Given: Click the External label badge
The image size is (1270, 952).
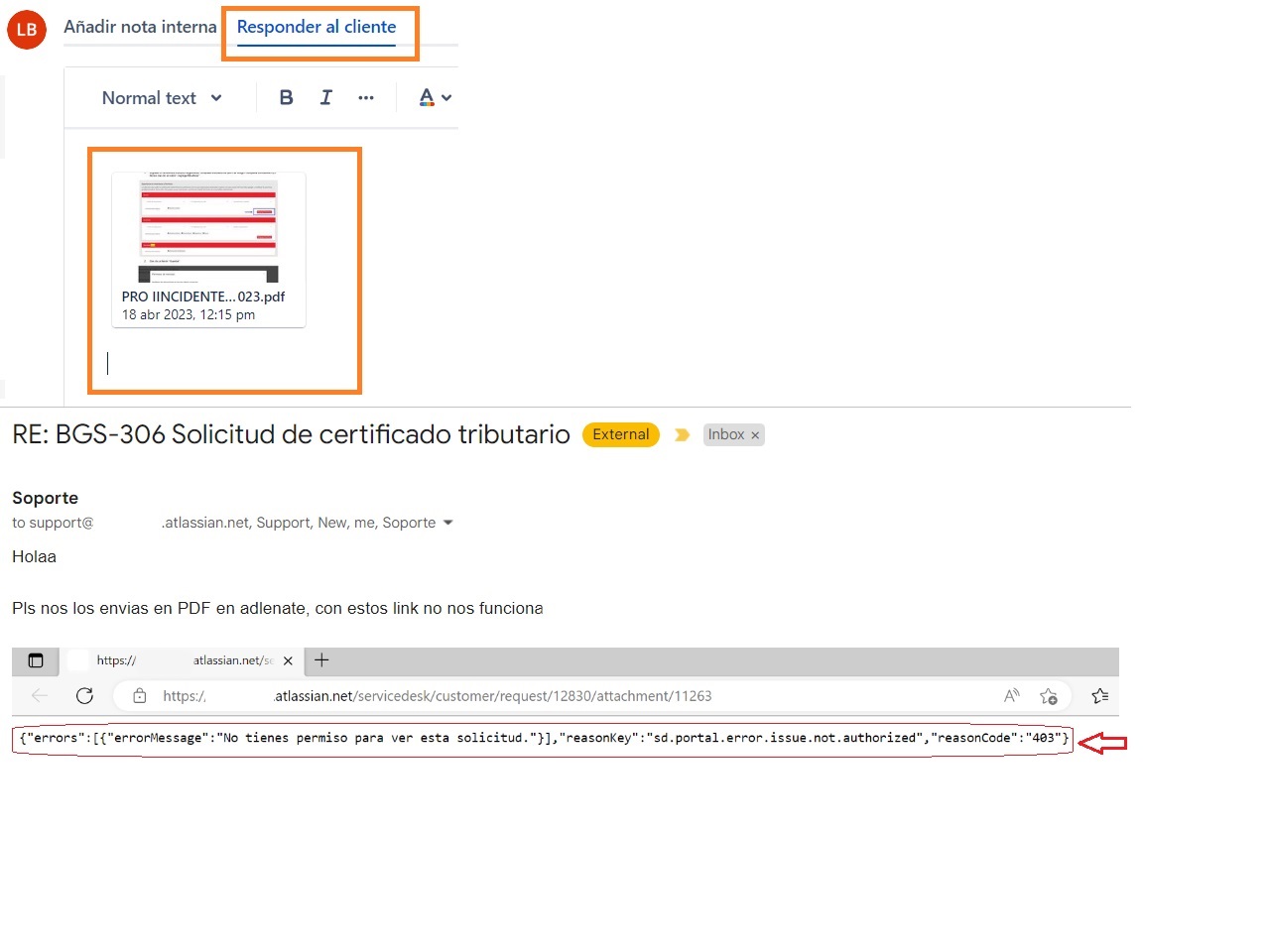Looking at the screenshot, I should coord(621,434).
